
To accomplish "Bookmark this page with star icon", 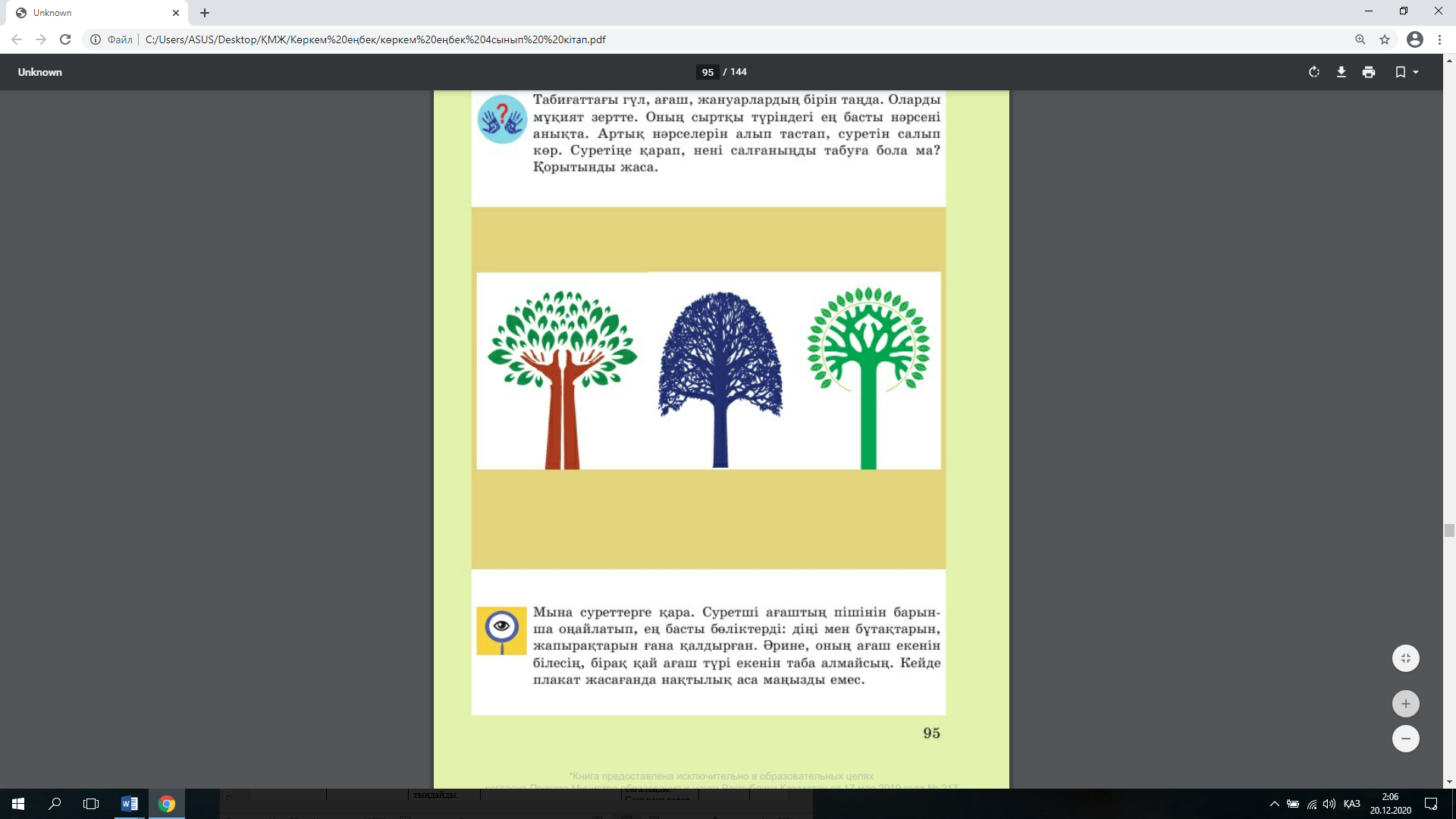I will pos(1385,39).
